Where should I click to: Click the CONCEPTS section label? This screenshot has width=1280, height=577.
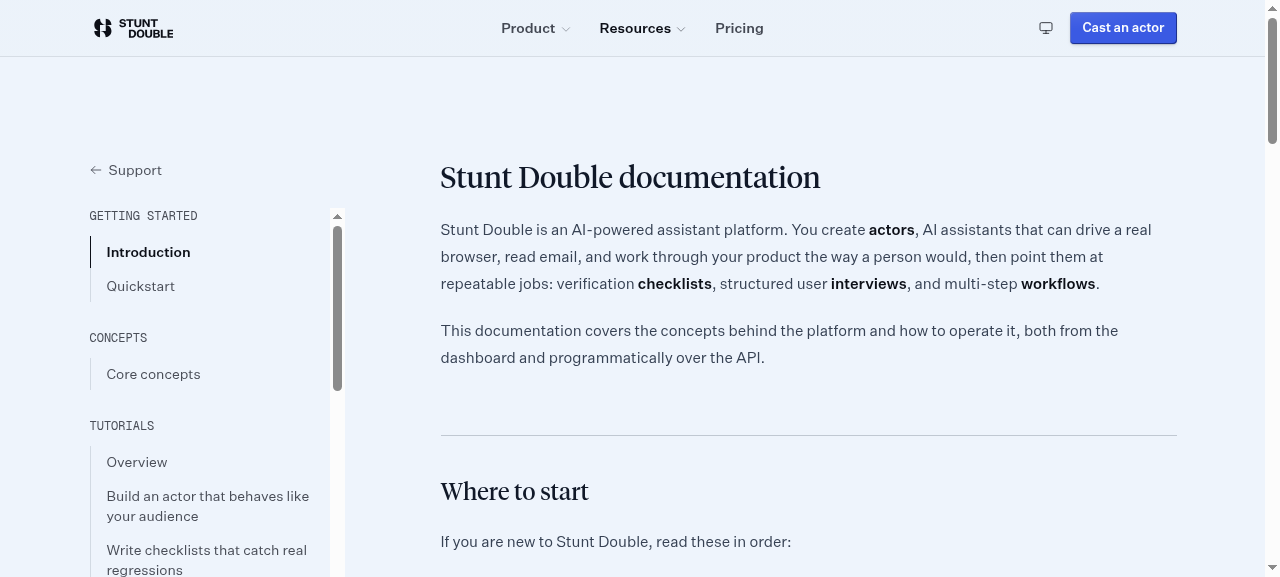pos(118,338)
